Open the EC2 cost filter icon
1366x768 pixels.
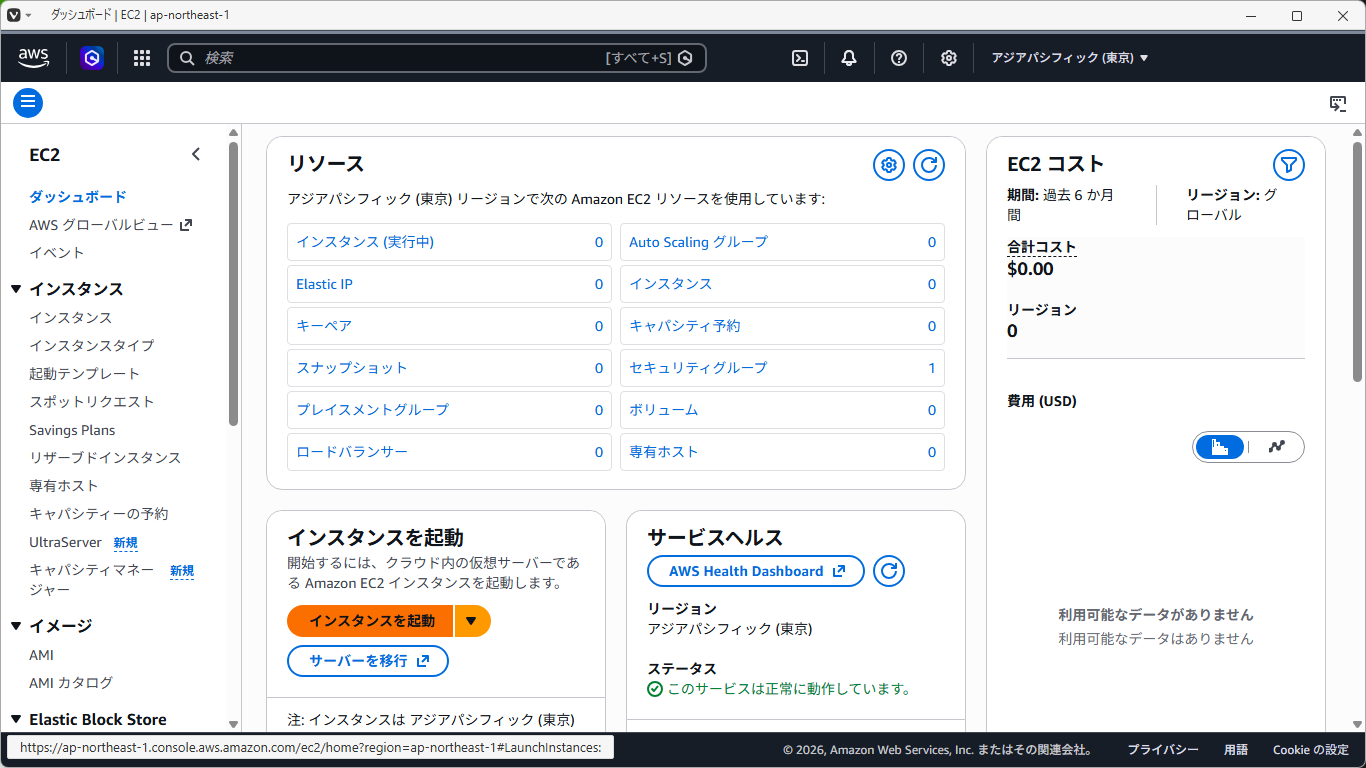1289,165
